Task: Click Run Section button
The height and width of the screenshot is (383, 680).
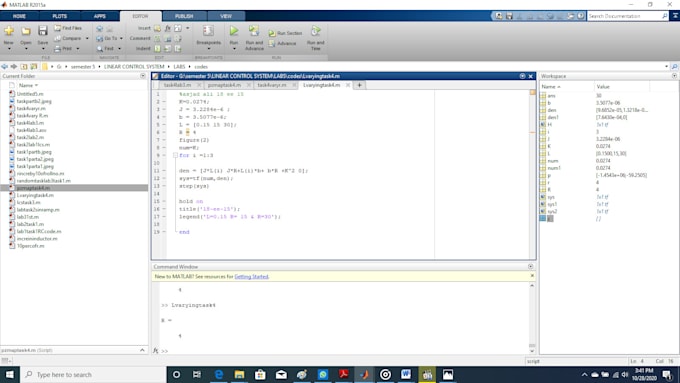Action: (285, 33)
